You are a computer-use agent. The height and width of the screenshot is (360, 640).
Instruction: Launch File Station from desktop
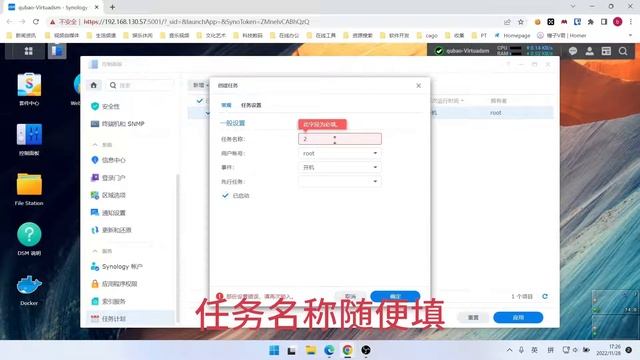(x=29, y=189)
